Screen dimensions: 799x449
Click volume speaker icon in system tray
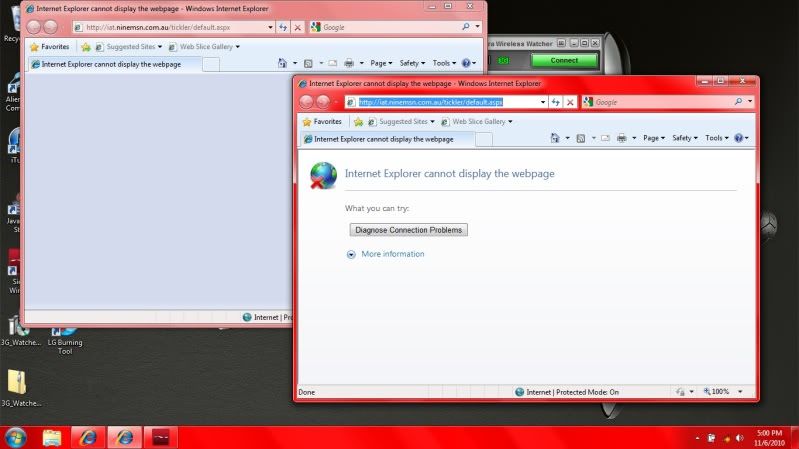(x=739, y=438)
